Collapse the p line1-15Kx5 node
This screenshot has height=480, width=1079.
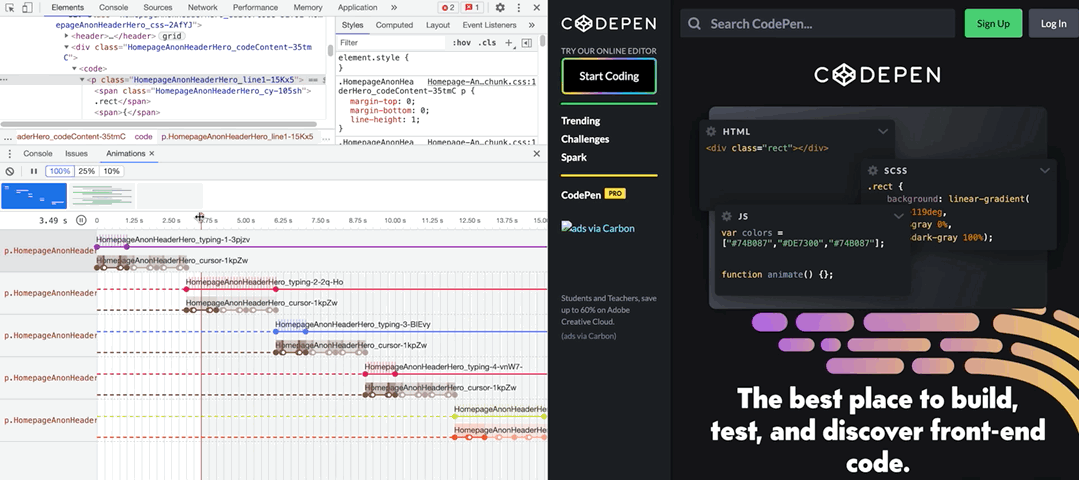(x=82, y=80)
